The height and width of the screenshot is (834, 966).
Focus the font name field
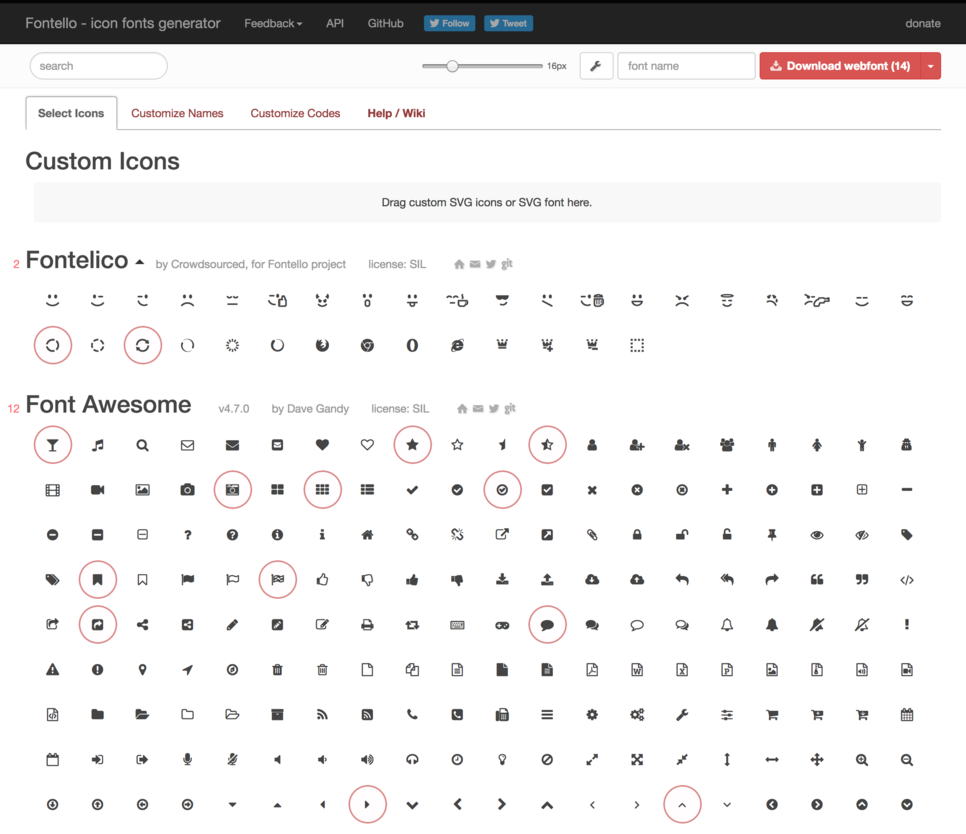[686, 66]
